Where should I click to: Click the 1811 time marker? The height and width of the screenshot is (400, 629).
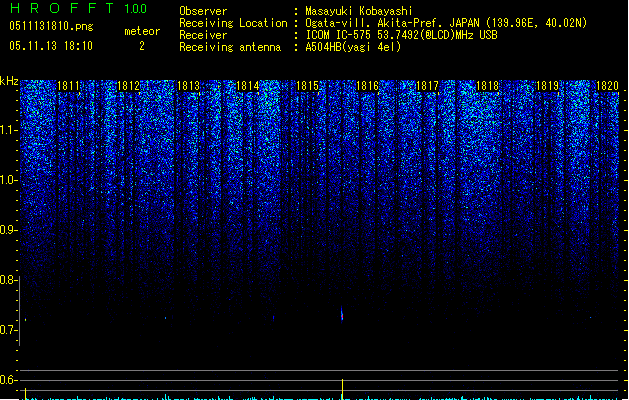pyautogui.click(x=69, y=86)
